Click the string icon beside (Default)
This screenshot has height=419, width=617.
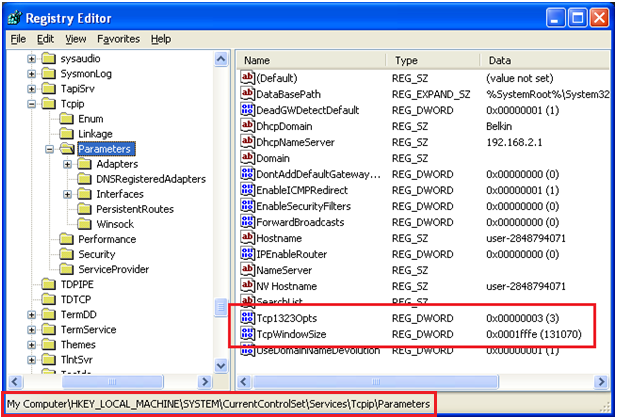(247, 78)
